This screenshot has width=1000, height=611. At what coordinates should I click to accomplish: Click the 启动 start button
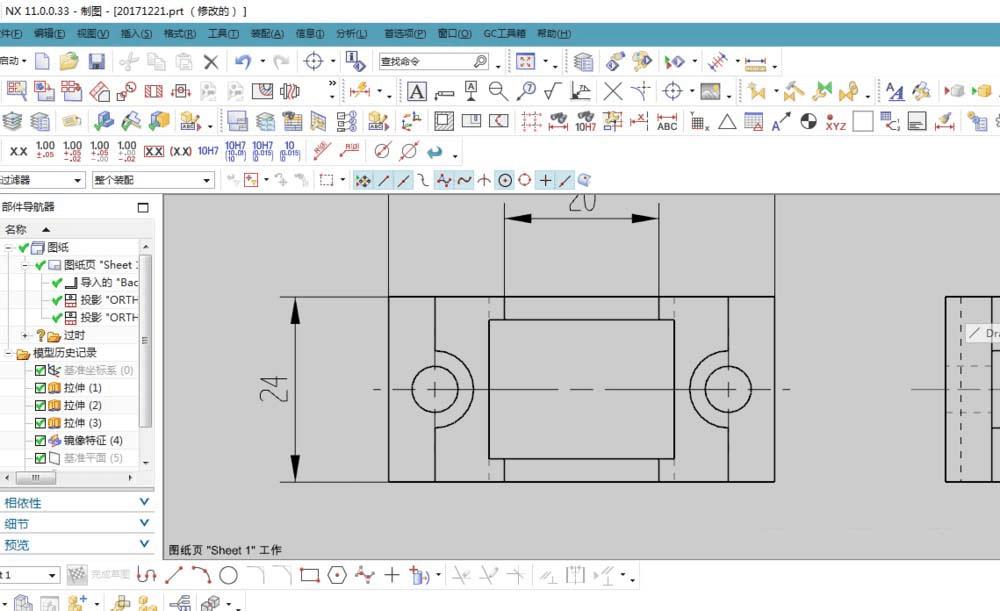(x=13, y=61)
